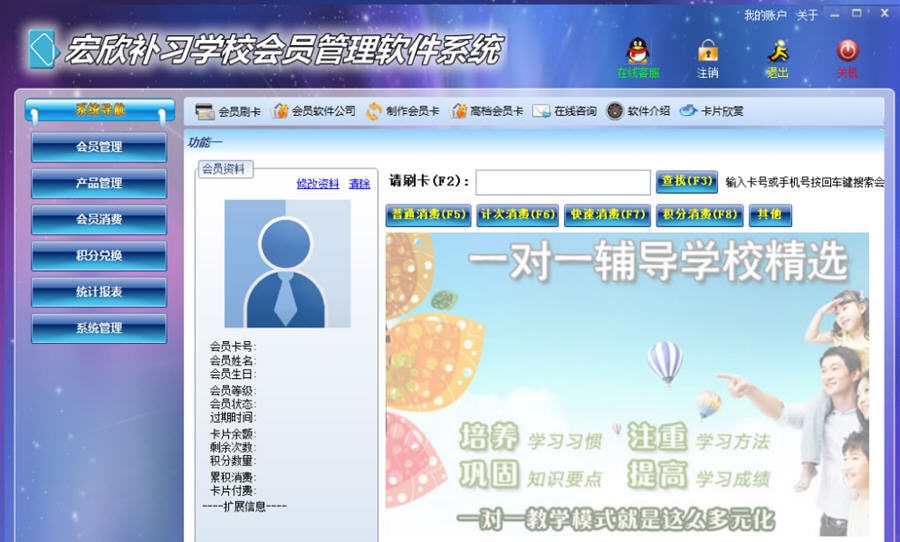
Task: Click 卡片欣赏 toolbar item
Action: click(712, 111)
